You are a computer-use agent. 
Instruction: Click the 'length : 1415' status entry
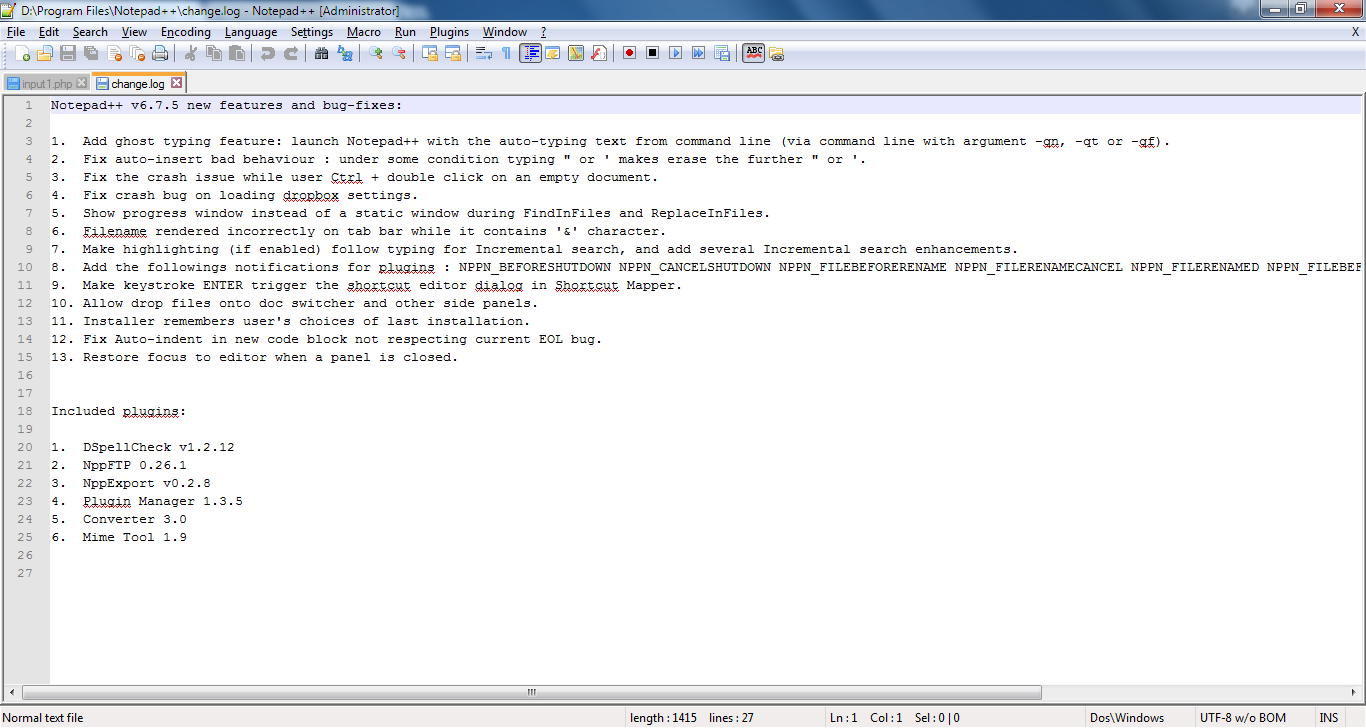(x=663, y=718)
